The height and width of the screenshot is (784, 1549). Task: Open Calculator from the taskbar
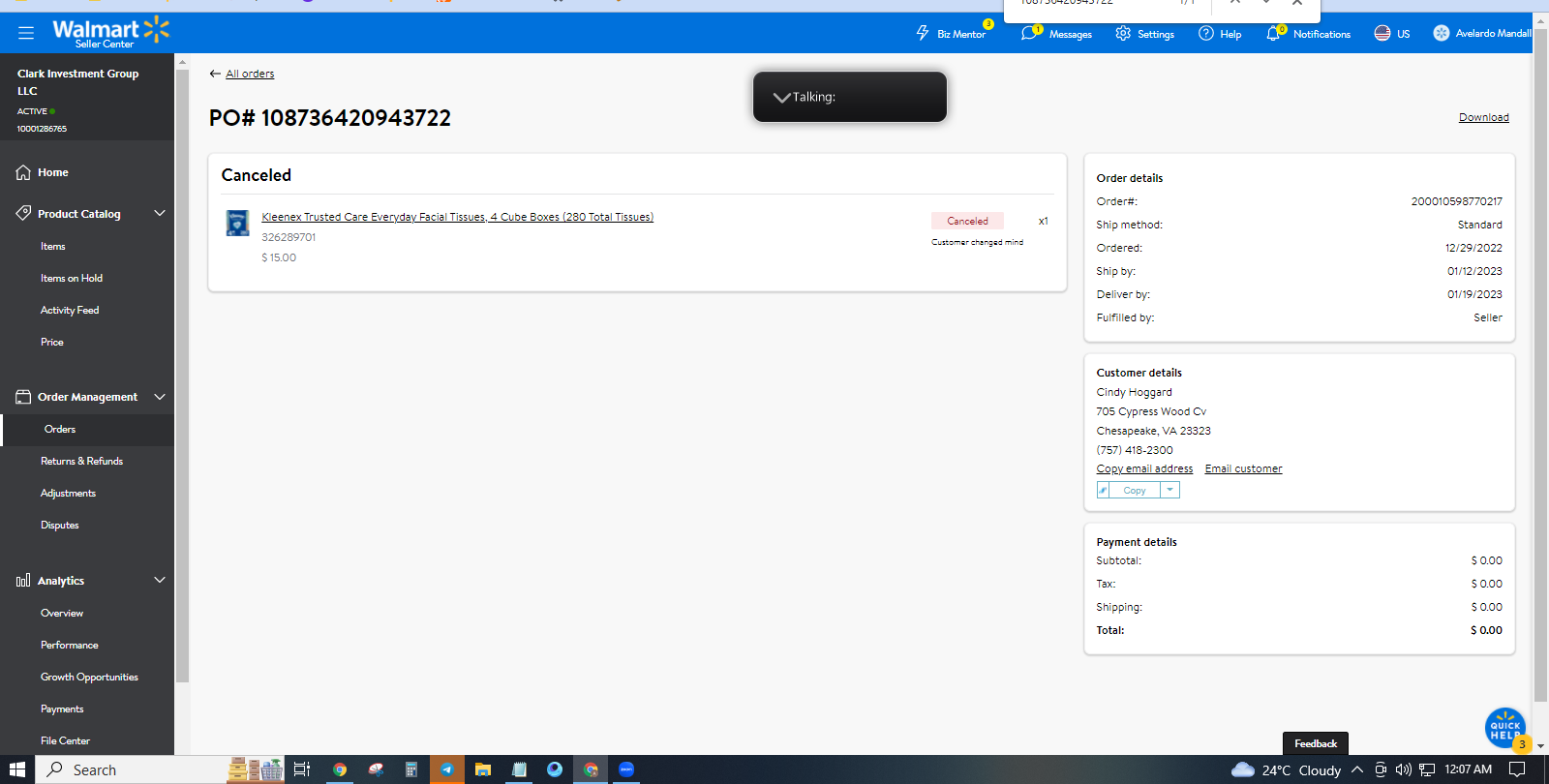pyautogui.click(x=411, y=769)
